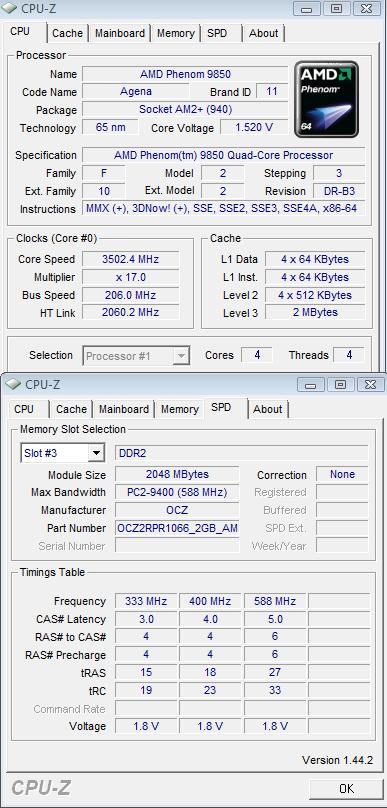The image size is (387, 808).
Task: Click the Part Number field OCZ2RPR1066_2GB_AM
Action: pos(177,528)
